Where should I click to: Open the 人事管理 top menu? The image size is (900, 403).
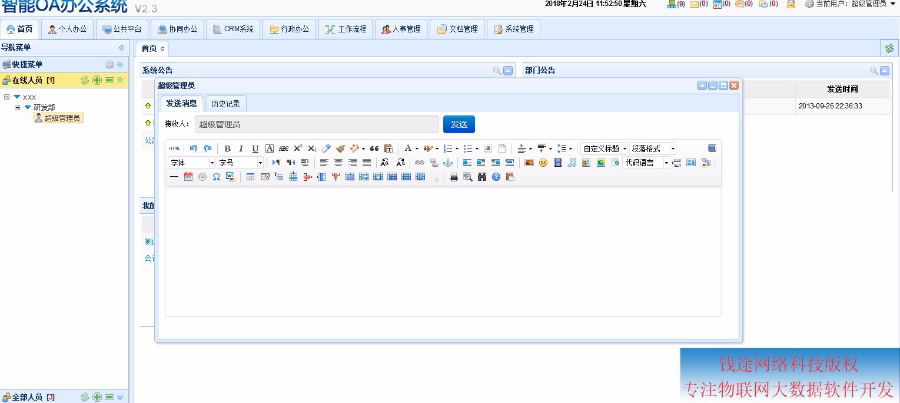(x=401, y=29)
